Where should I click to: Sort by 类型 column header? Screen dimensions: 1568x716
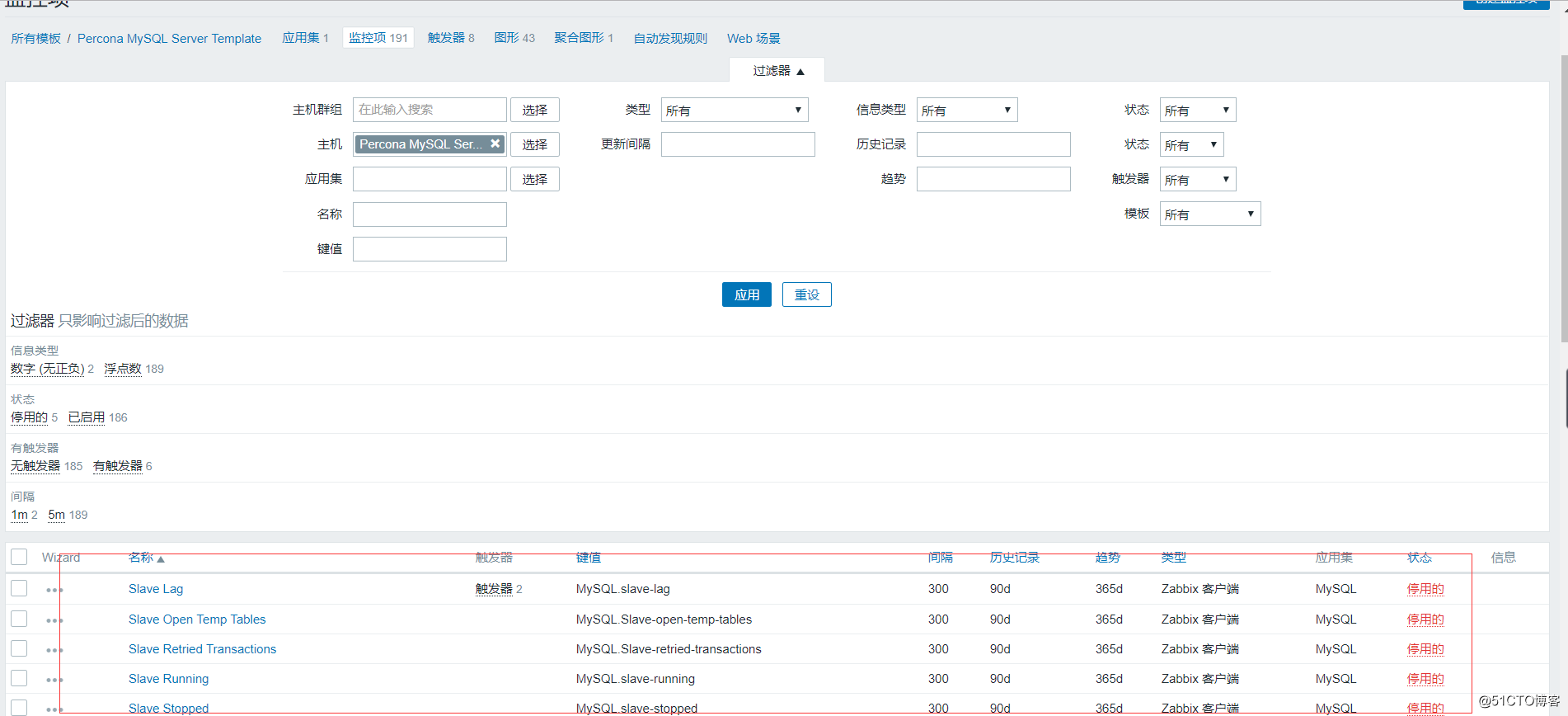(x=1174, y=558)
